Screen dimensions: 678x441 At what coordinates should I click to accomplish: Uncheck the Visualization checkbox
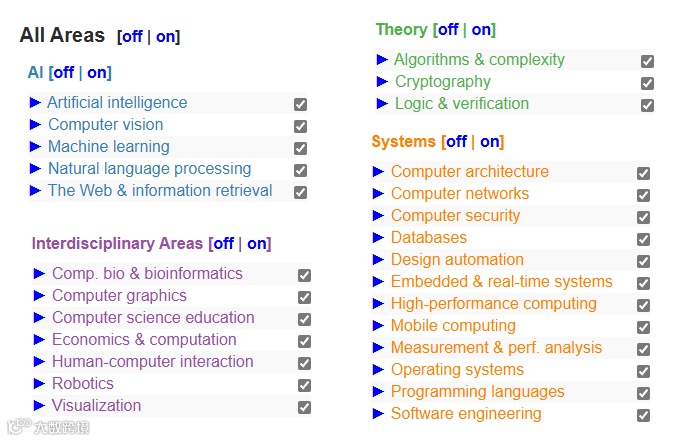[x=304, y=407]
